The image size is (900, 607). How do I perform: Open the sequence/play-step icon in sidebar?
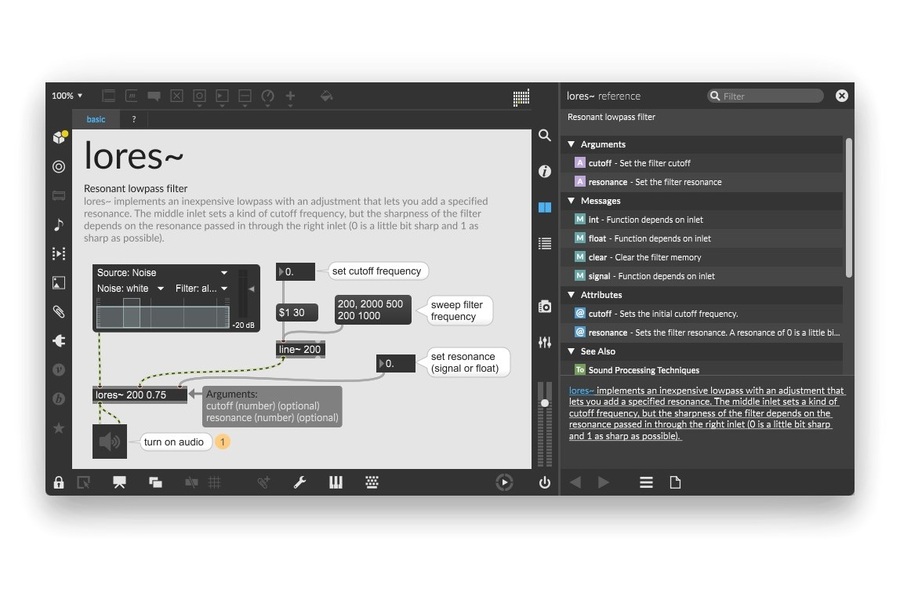click(x=59, y=254)
